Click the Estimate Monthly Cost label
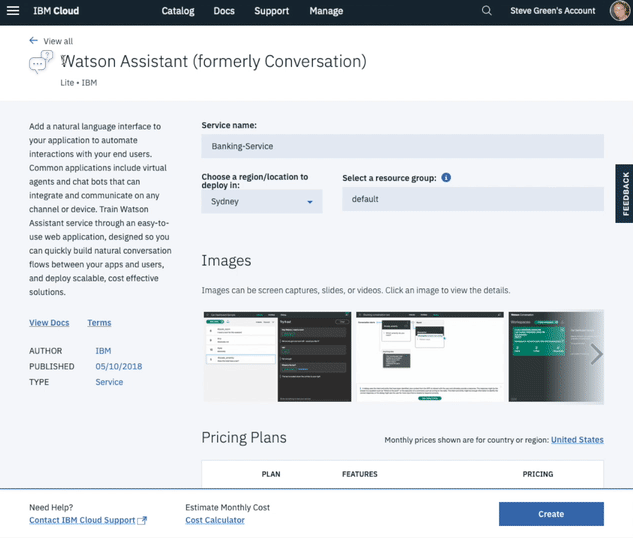 click(x=227, y=507)
